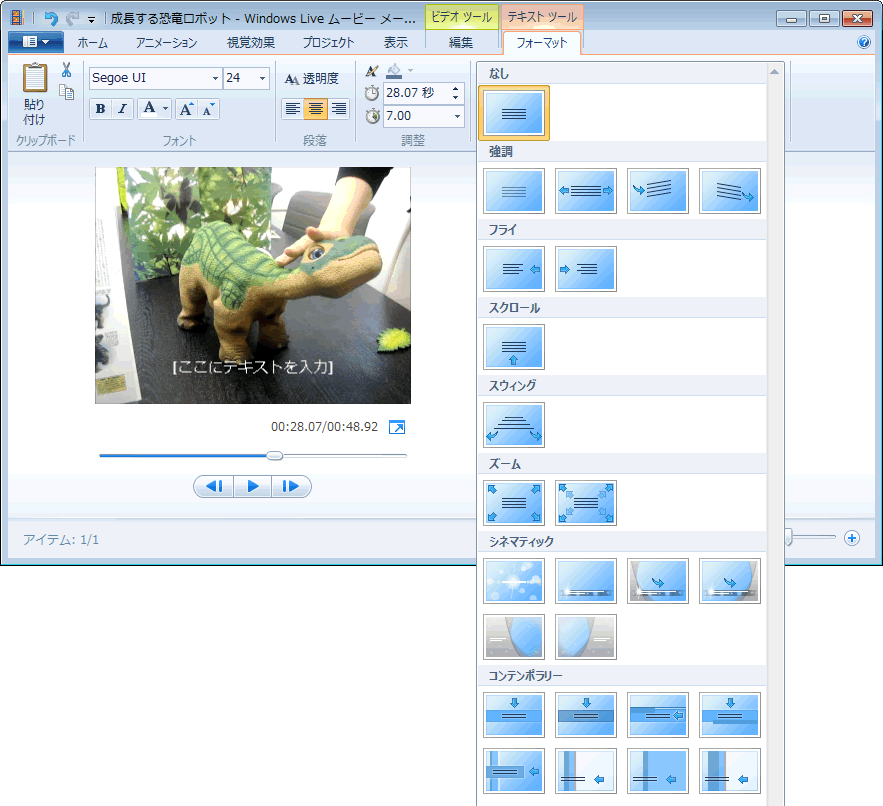
Task: Choose the first Zoom (ズーム) text effect
Action: (x=514, y=502)
